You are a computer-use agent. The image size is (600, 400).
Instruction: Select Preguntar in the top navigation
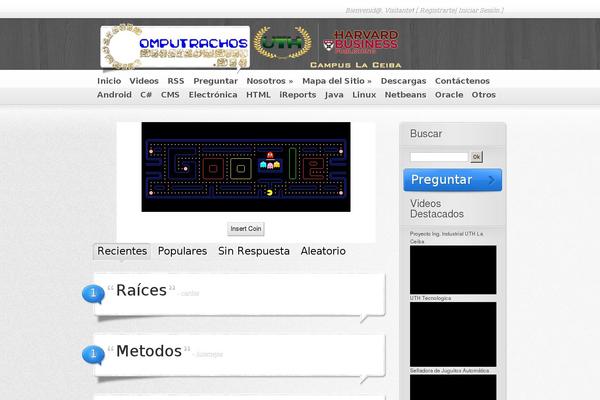tap(215, 81)
